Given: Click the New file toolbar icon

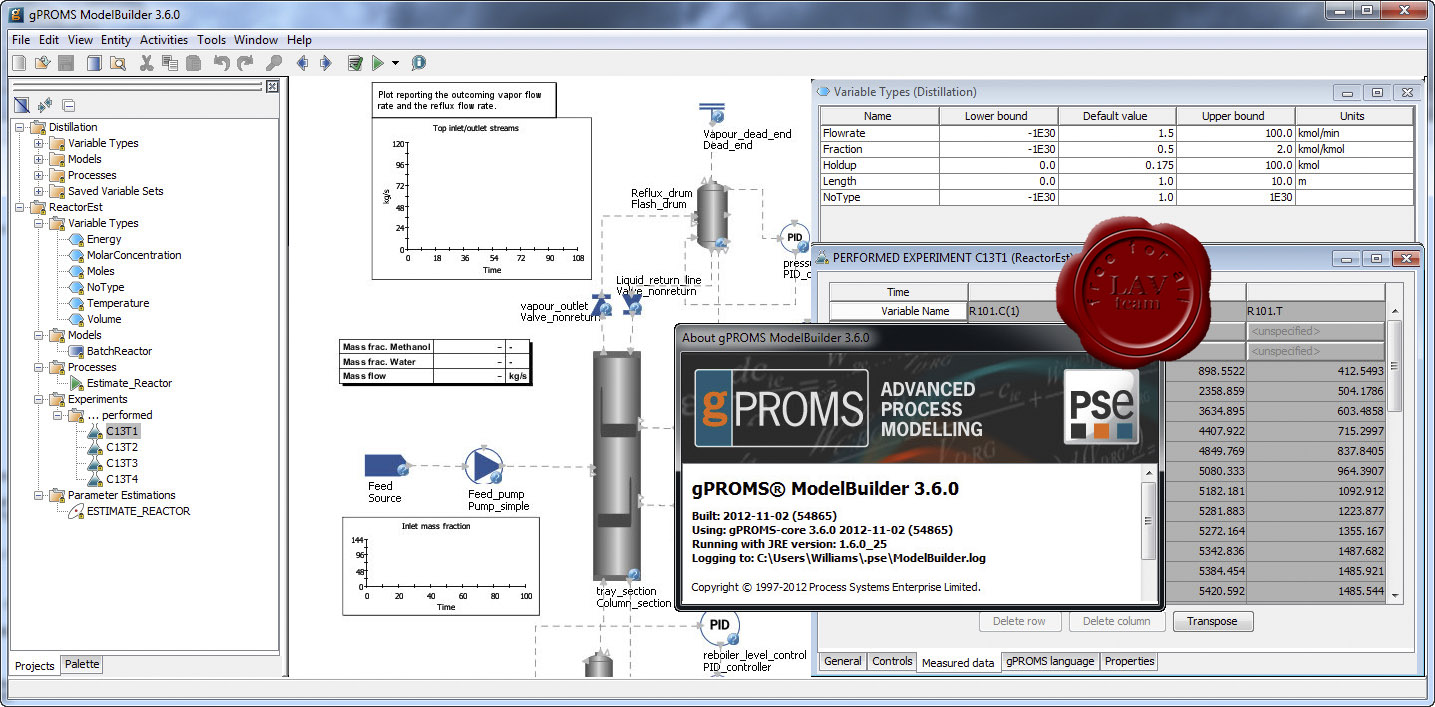Looking at the screenshot, I should pyautogui.click(x=19, y=63).
